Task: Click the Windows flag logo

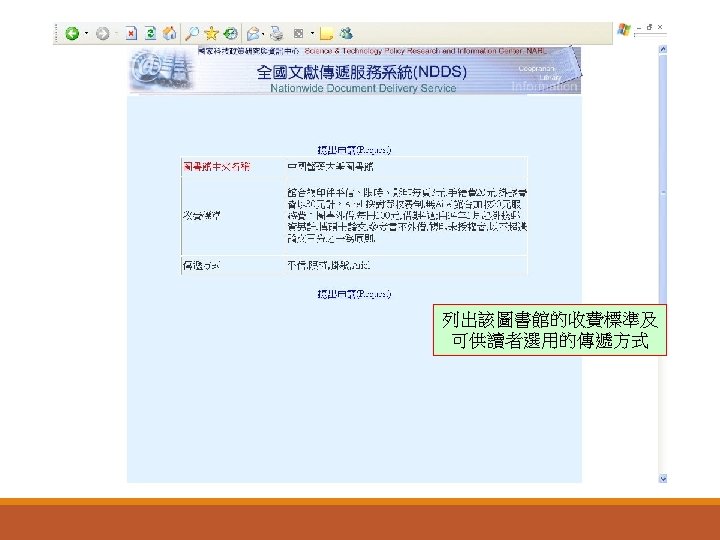Action: click(x=624, y=30)
